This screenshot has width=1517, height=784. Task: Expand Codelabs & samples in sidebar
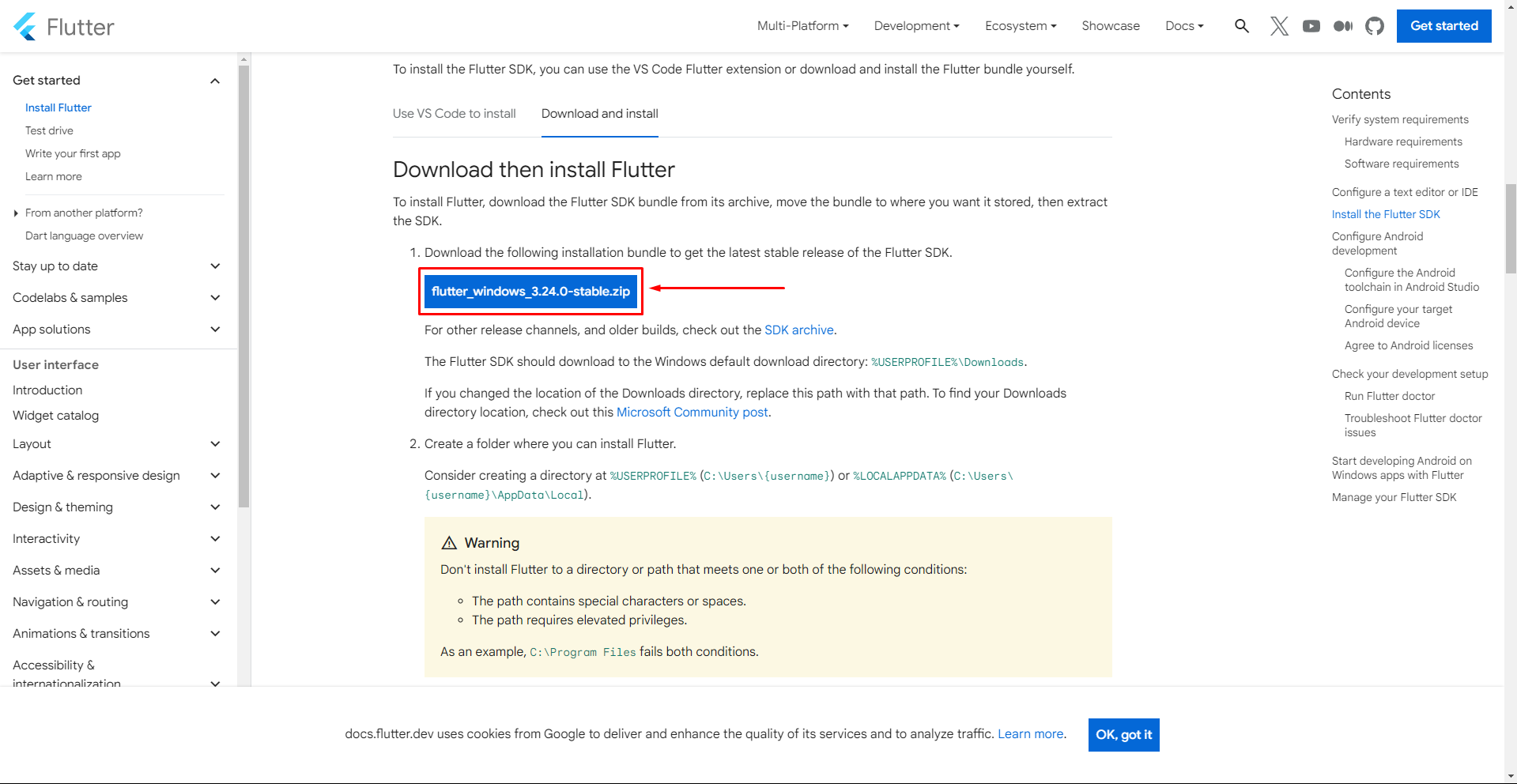click(214, 298)
